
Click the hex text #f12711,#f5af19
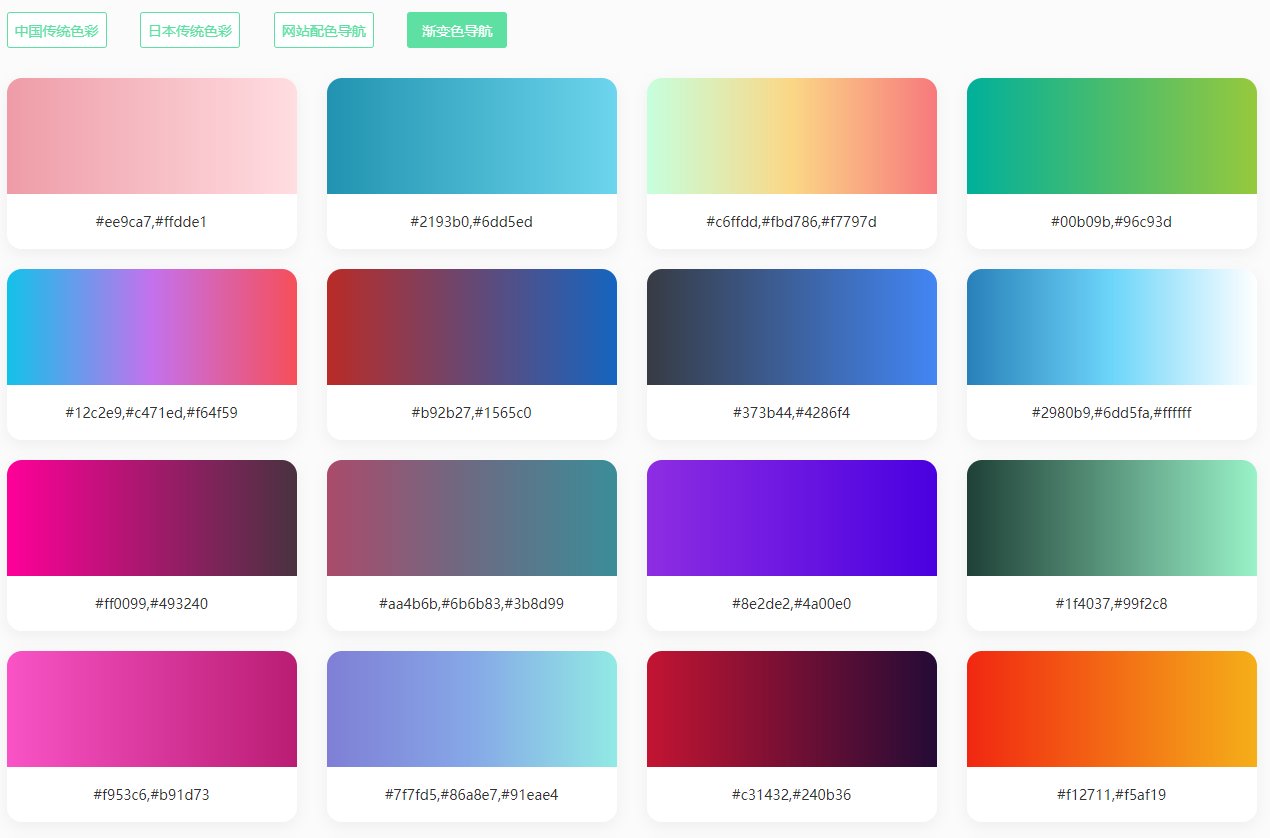[1112, 795]
